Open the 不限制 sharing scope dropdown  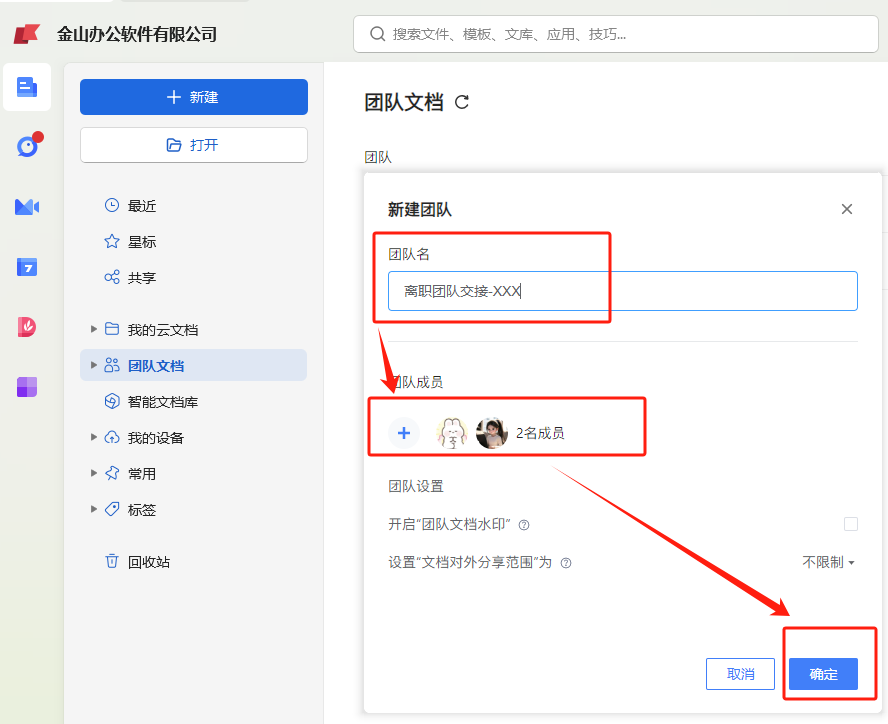pos(828,562)
